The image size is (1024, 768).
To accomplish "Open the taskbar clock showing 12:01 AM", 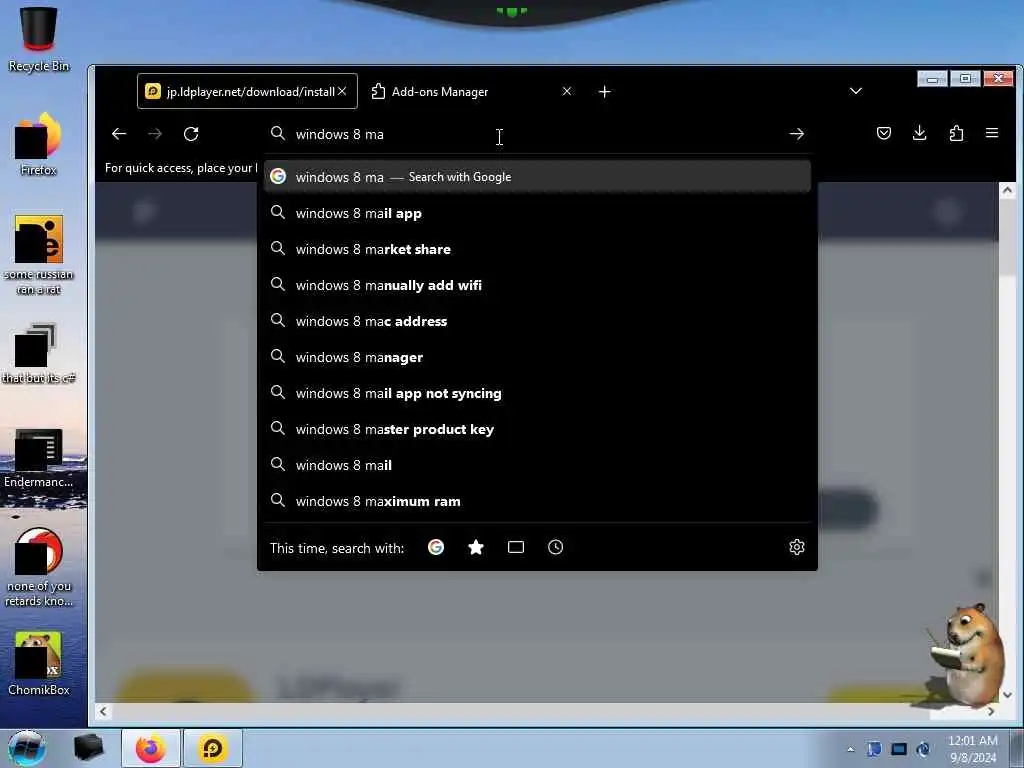I will click(x=973, y=749).
